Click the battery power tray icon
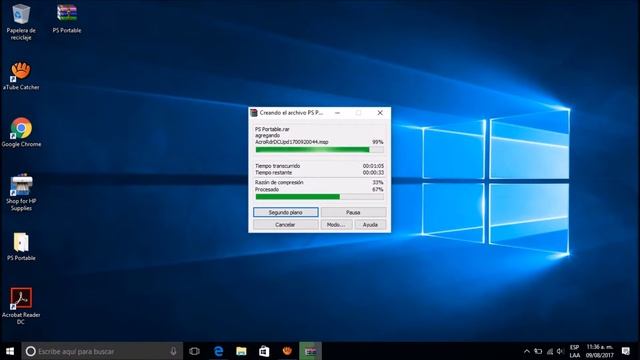This screenshot has width=640, height=360. 538,351
